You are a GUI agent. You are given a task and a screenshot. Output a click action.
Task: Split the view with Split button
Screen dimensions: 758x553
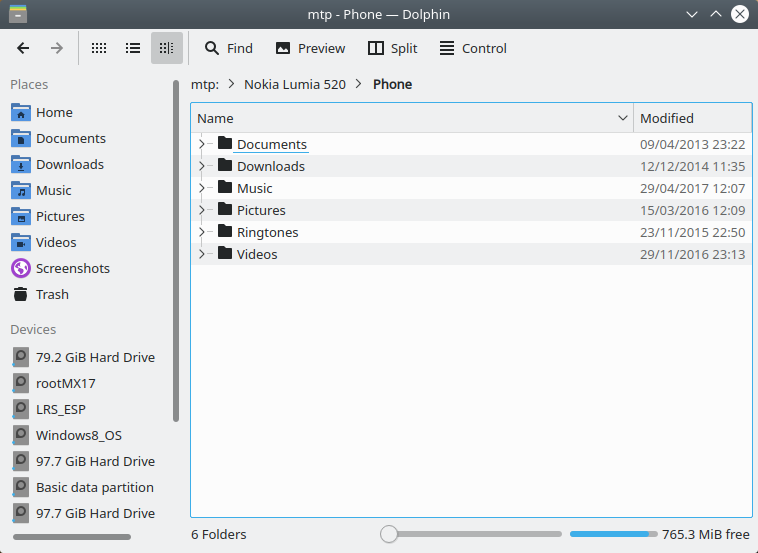pos(392,48)
